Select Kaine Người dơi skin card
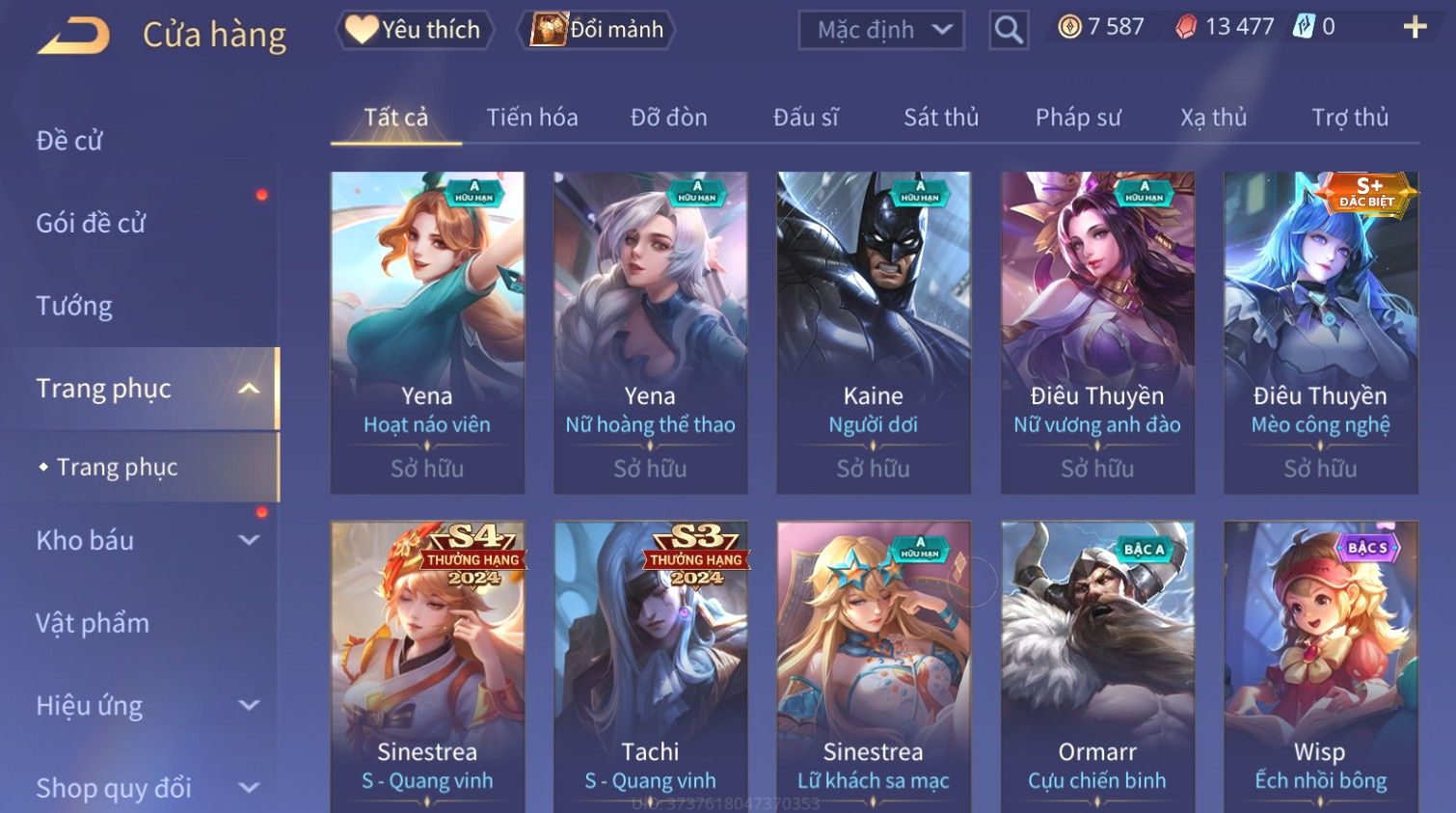 874,333
